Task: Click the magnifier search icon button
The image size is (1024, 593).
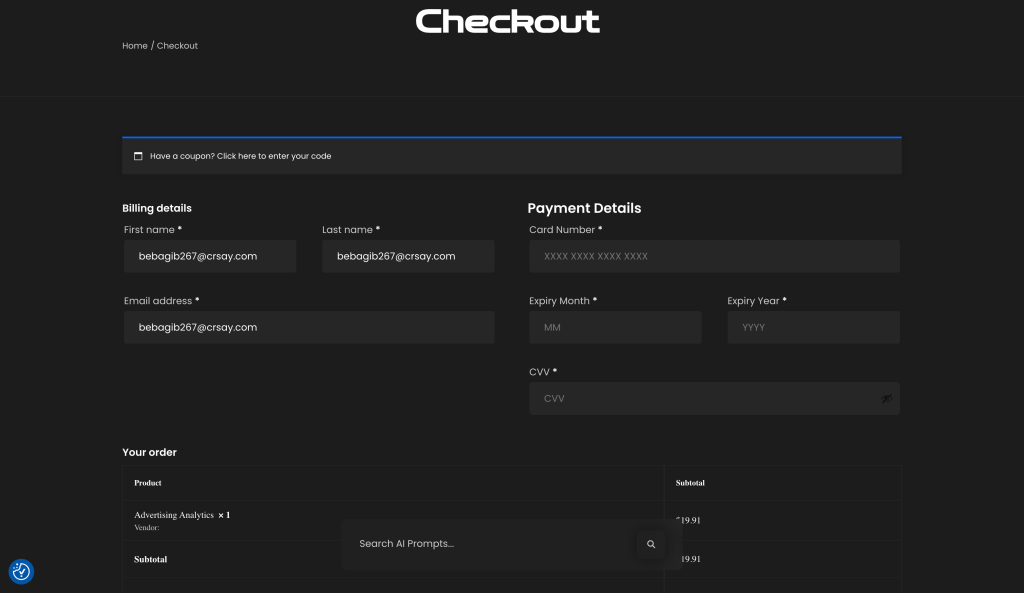Action: click(651, 544)
